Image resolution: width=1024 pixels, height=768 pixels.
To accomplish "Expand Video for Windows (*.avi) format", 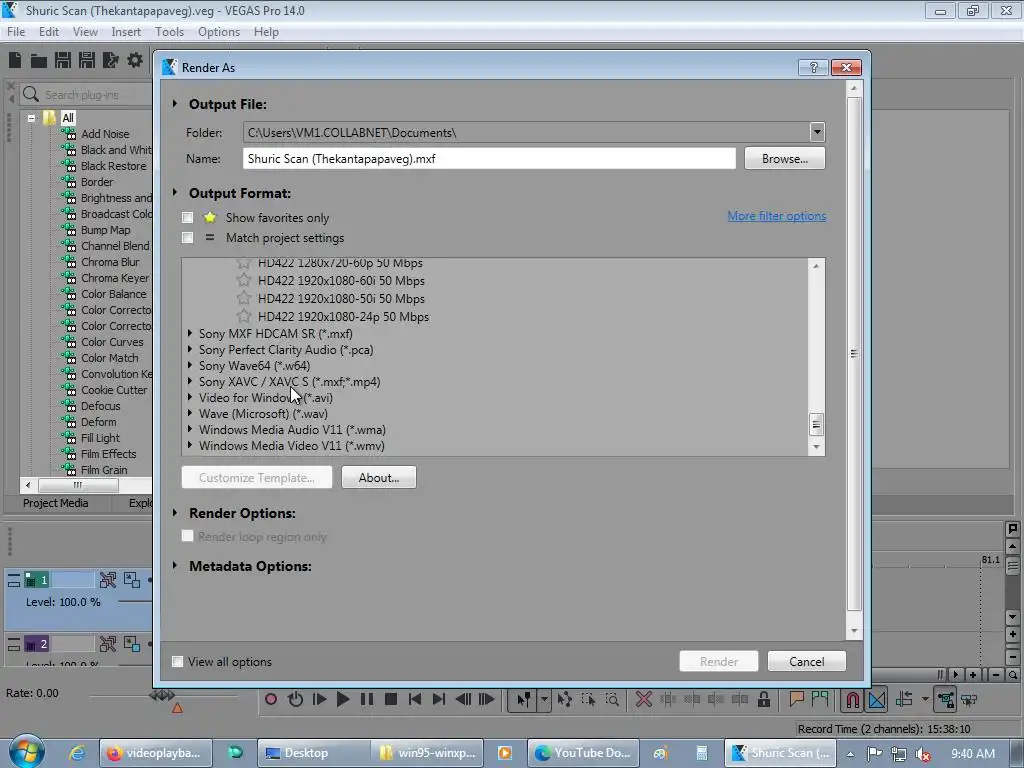I will click(189, 397).
